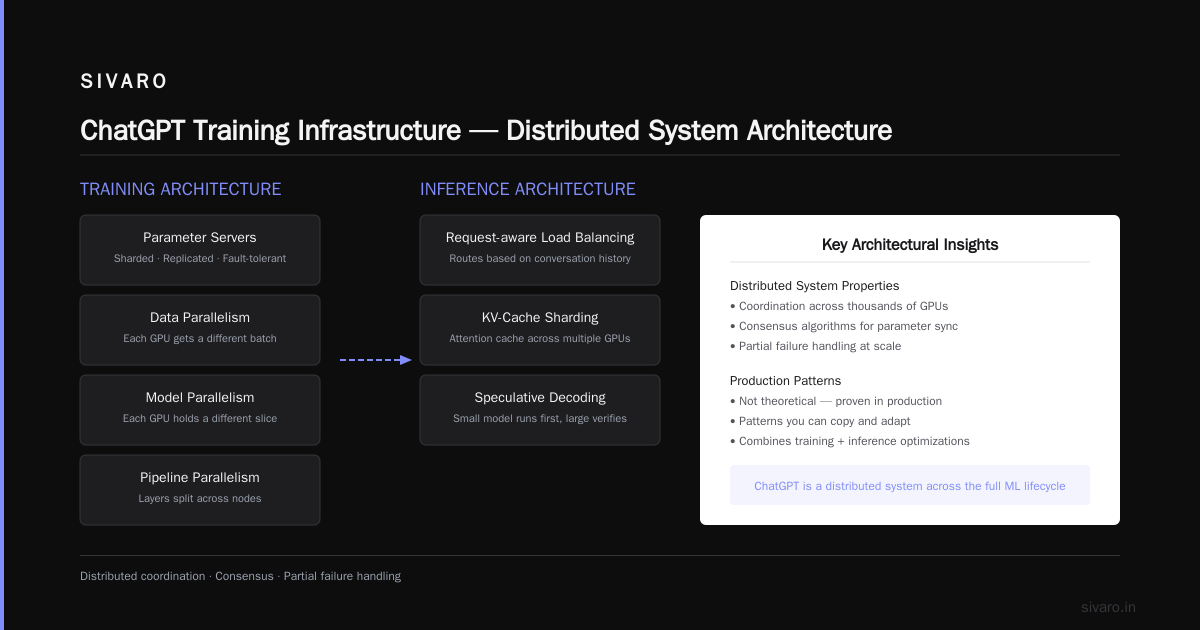Select the Parameter Servers card
The width and height of the screenshot is (1200, 630).
tap(200, 250)
